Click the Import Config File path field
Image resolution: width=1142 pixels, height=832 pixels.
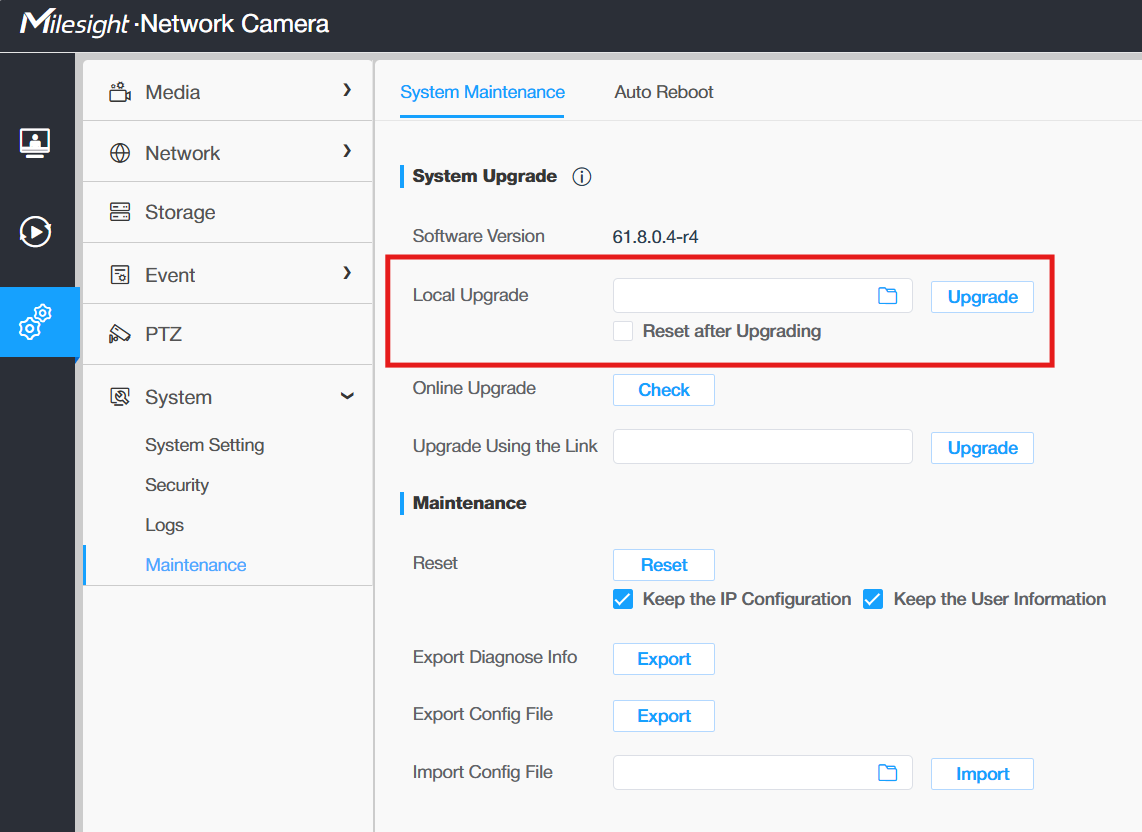tap(763, 773)
